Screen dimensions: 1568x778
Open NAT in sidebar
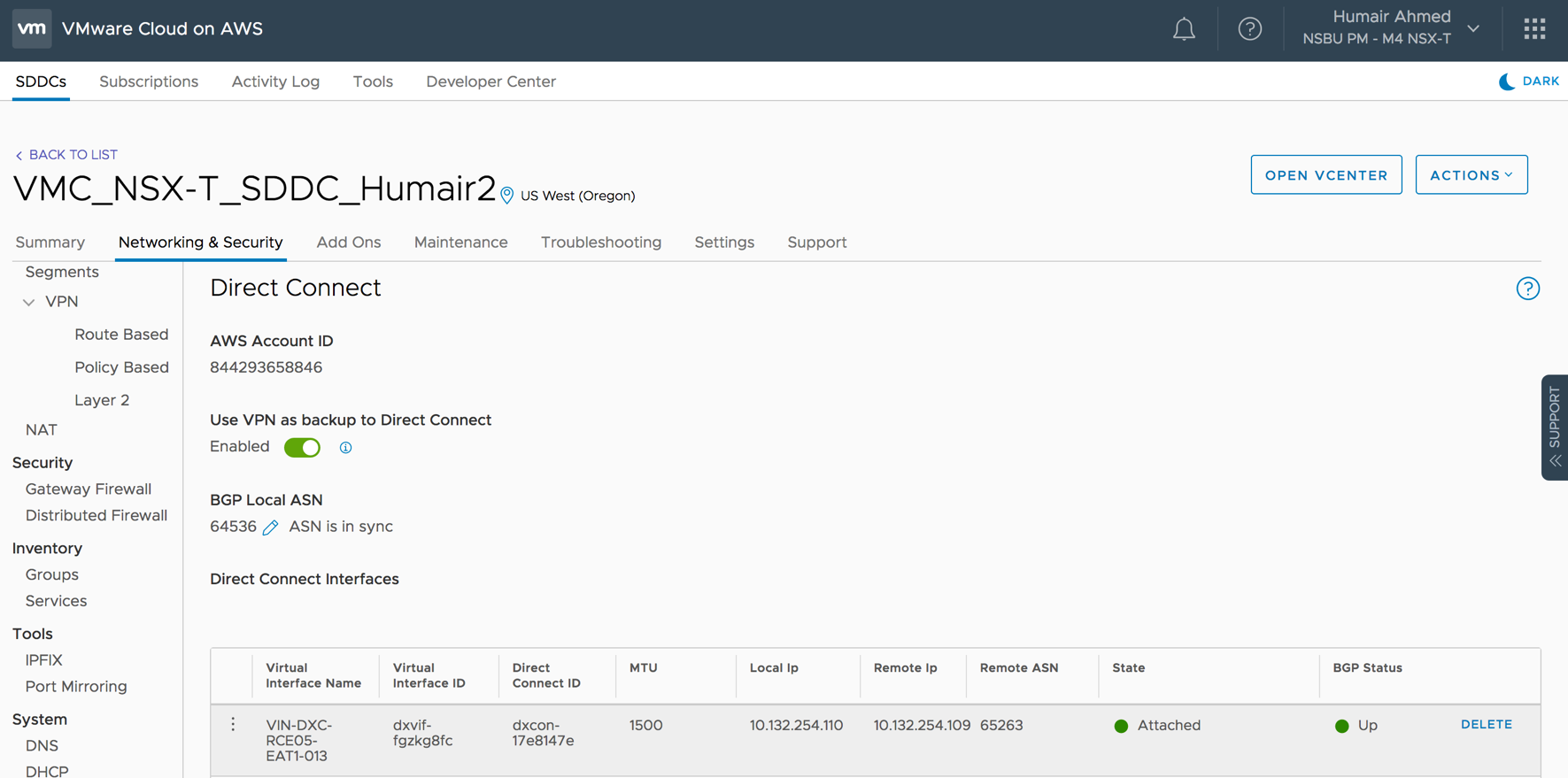pyautogui.click(x=42, y=430)
